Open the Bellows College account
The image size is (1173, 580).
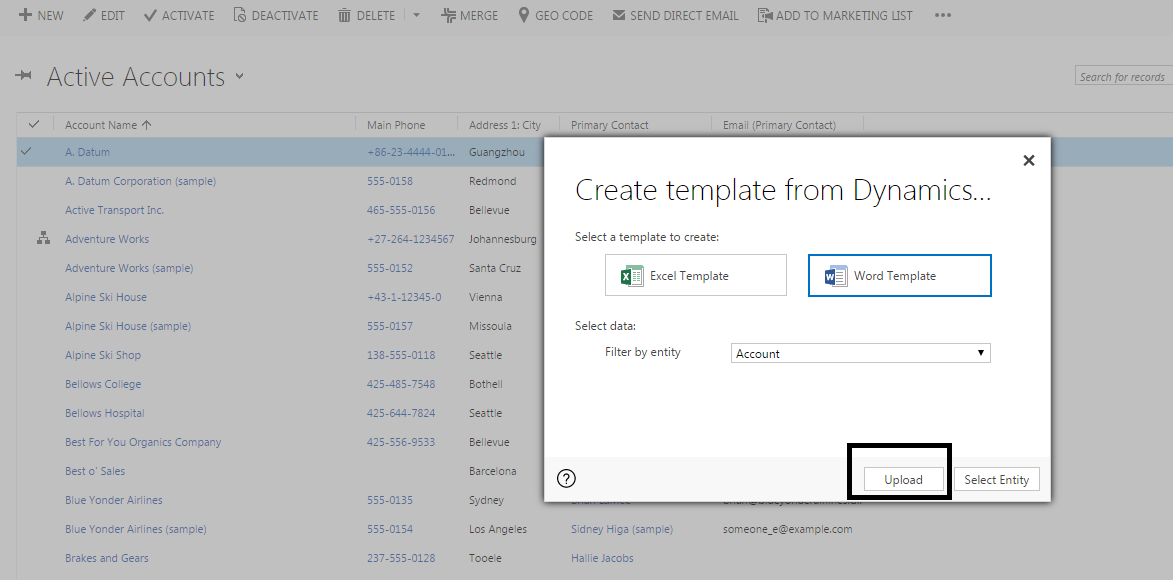pyautogui.click(x=103, y=384)
